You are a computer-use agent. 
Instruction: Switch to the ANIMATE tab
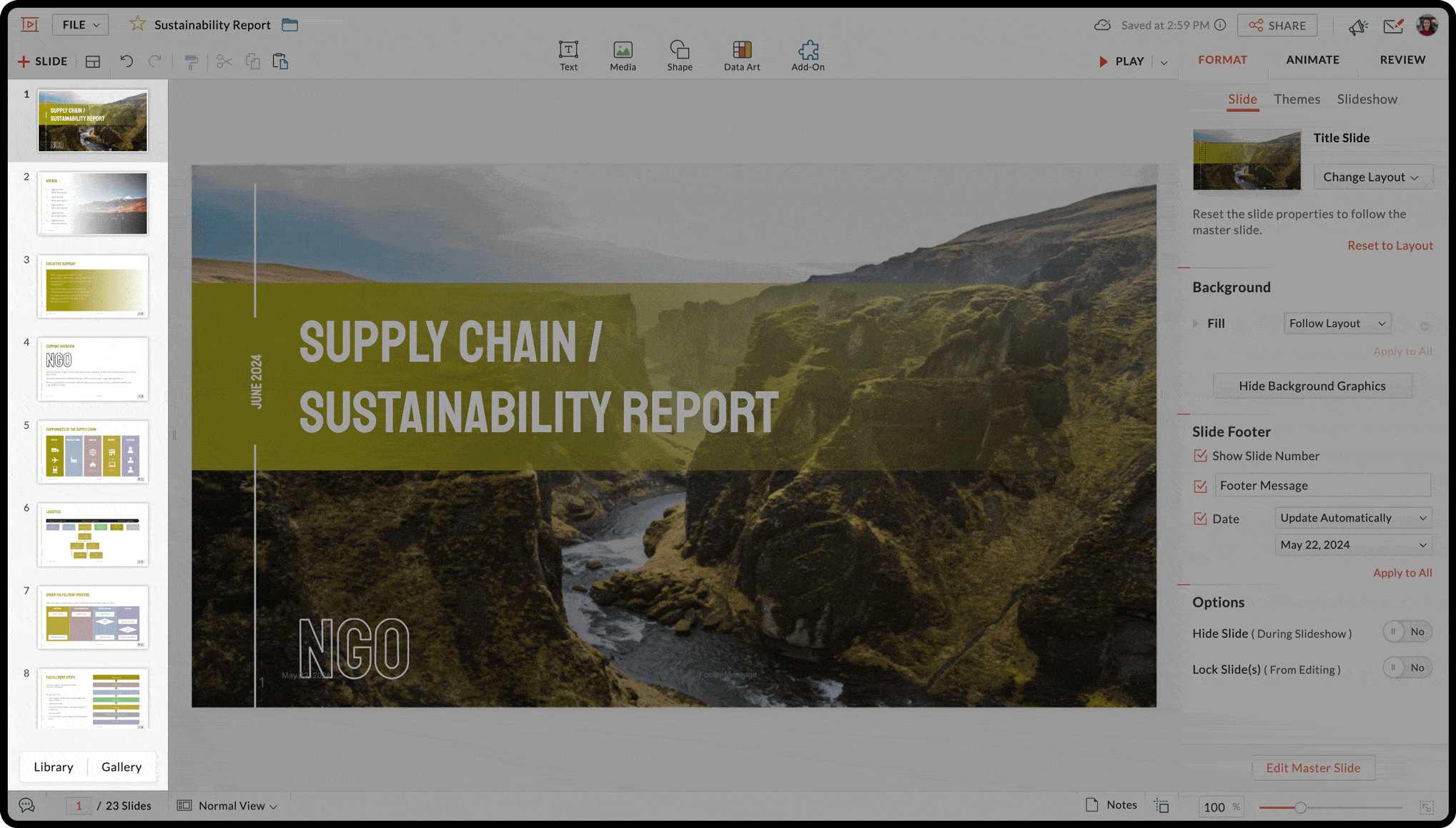click(1312, 60)
